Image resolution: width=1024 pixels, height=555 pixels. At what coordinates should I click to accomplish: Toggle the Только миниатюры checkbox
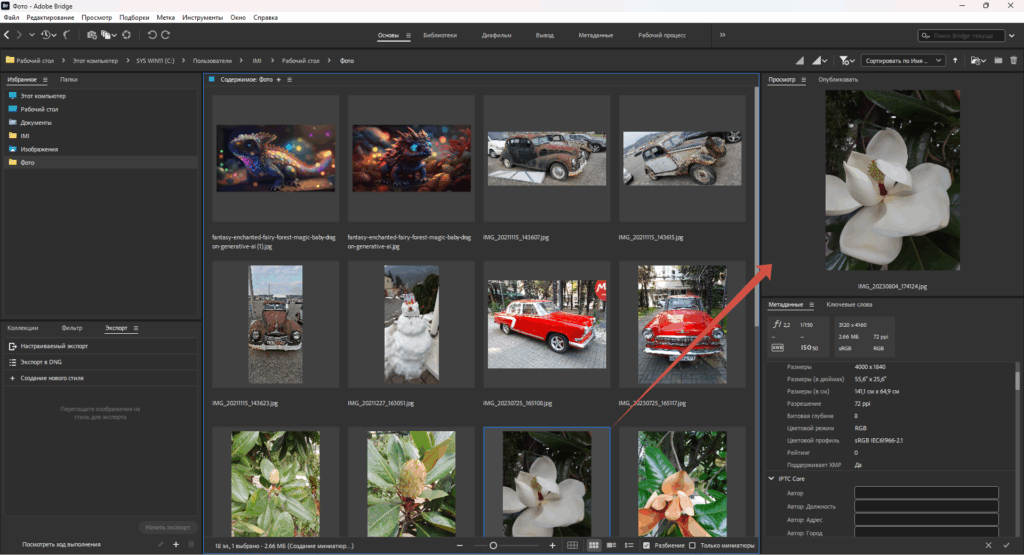pos(692,546)
